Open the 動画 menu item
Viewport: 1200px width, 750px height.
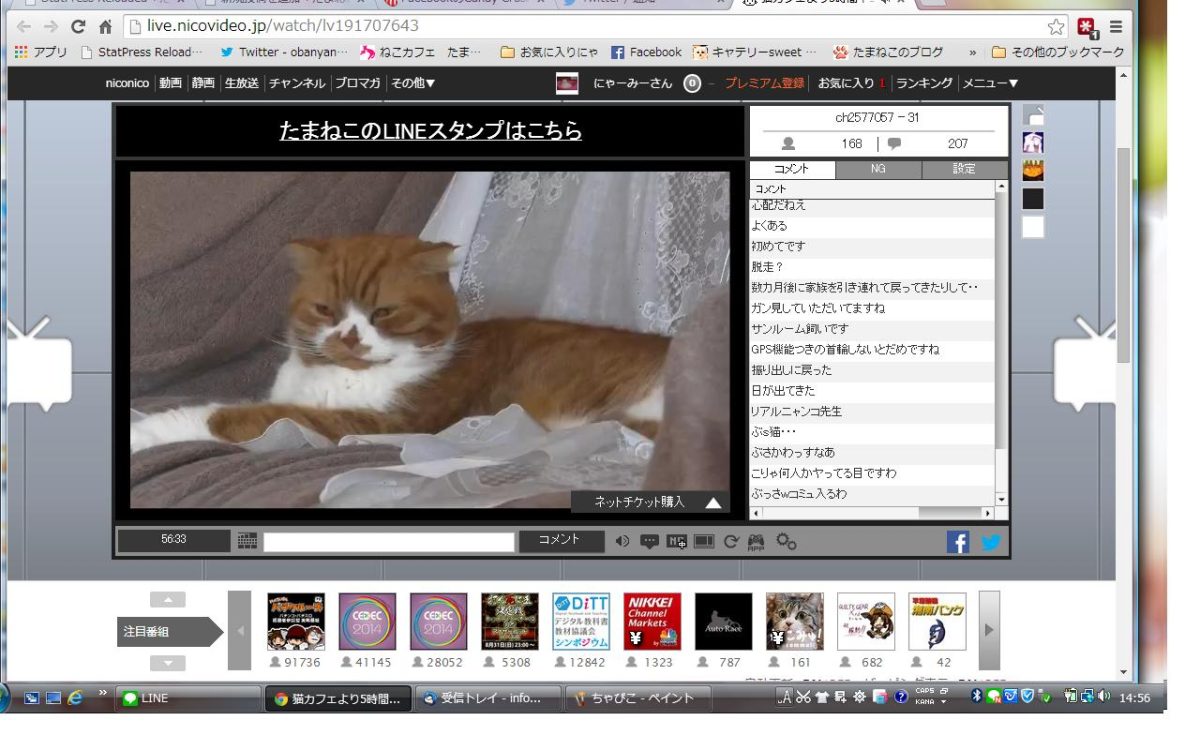[170, 83]
